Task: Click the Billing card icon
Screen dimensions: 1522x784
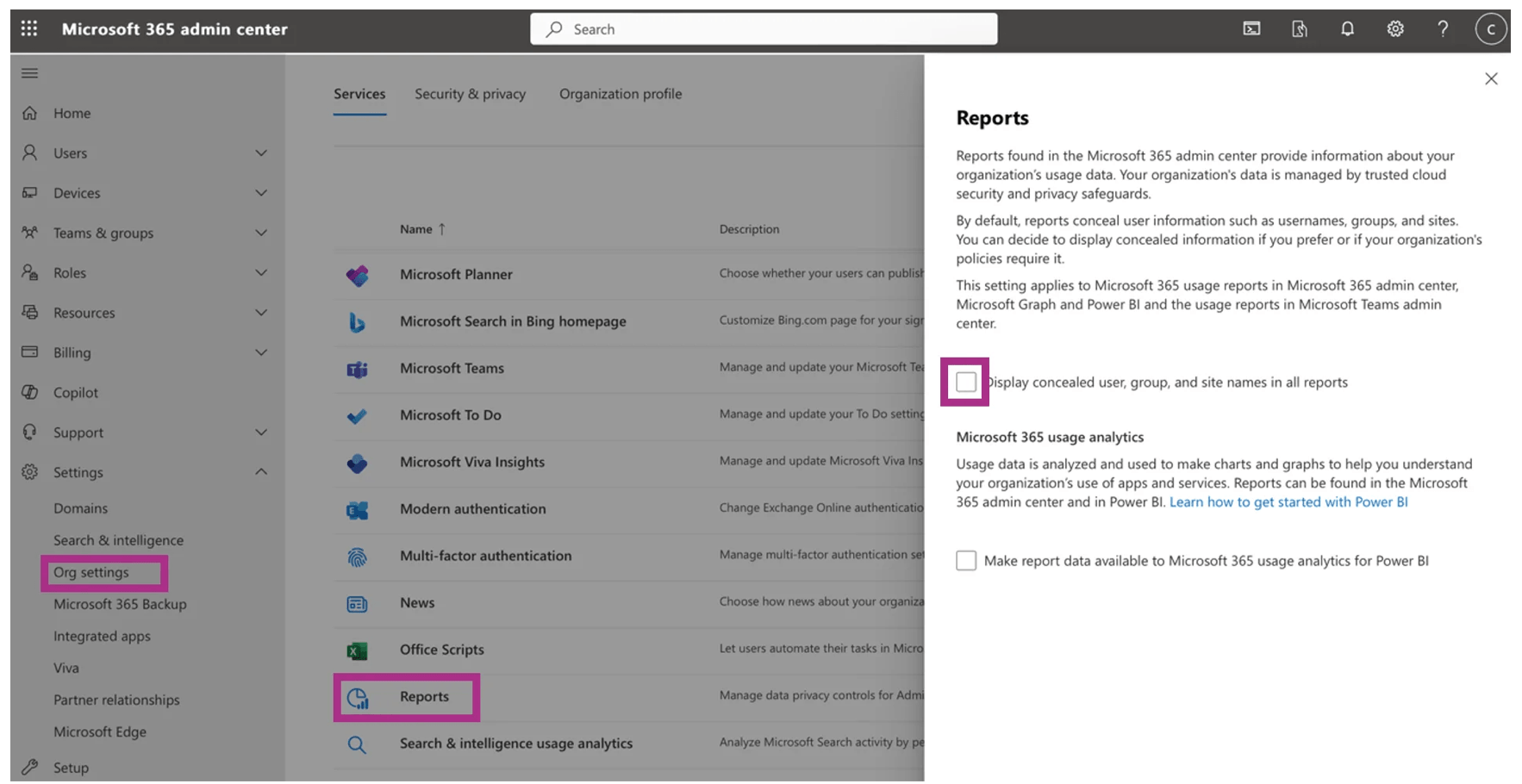Action: pos(30,352)
